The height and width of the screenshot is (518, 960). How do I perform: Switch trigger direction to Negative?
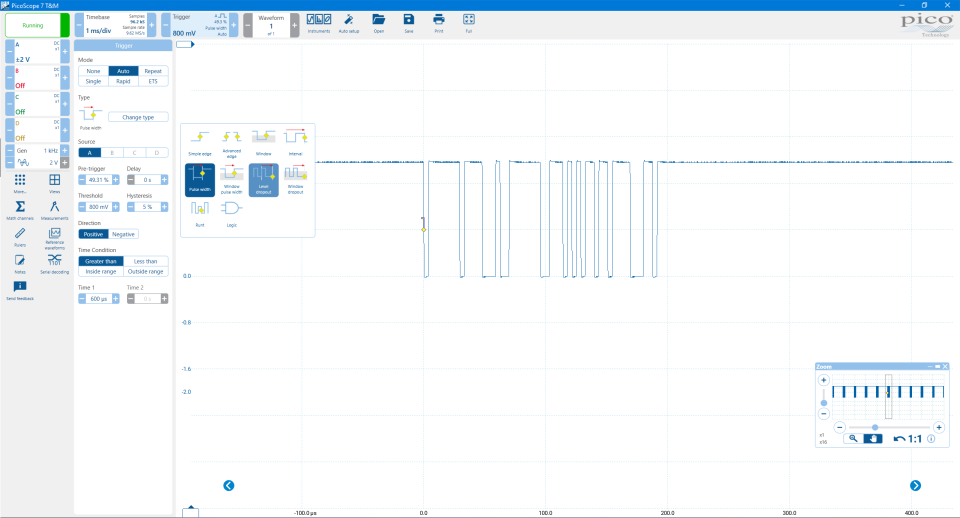(123, 234)
